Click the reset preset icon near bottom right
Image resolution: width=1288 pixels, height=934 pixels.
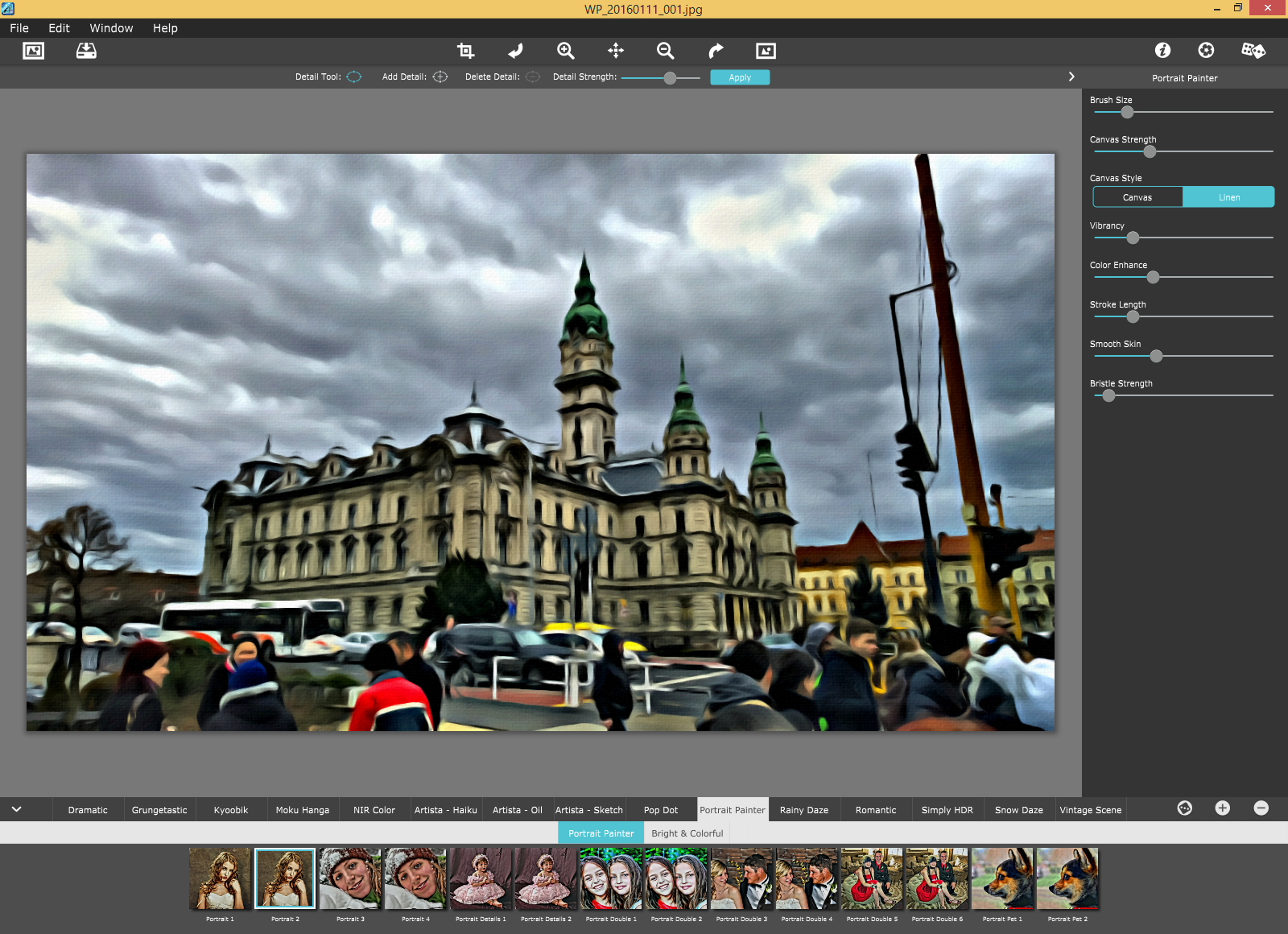click(x=1185, y=808)
